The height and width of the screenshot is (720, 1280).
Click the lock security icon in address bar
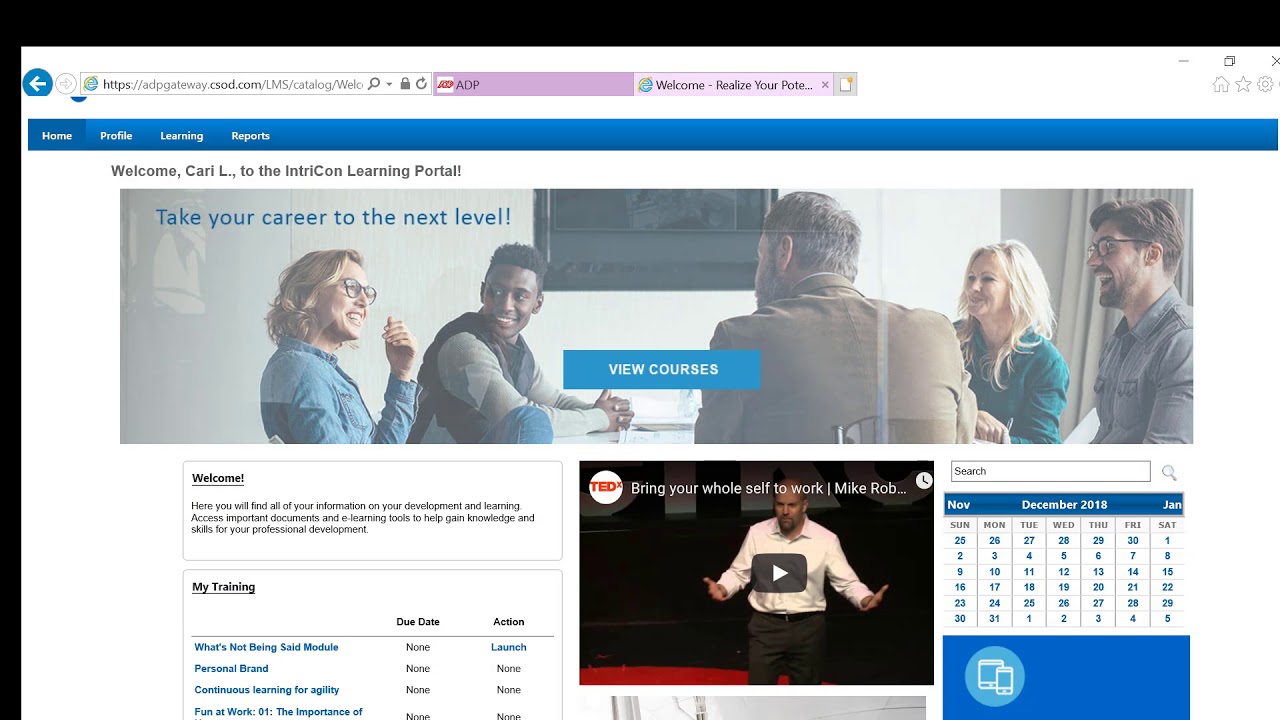[405, 84]
